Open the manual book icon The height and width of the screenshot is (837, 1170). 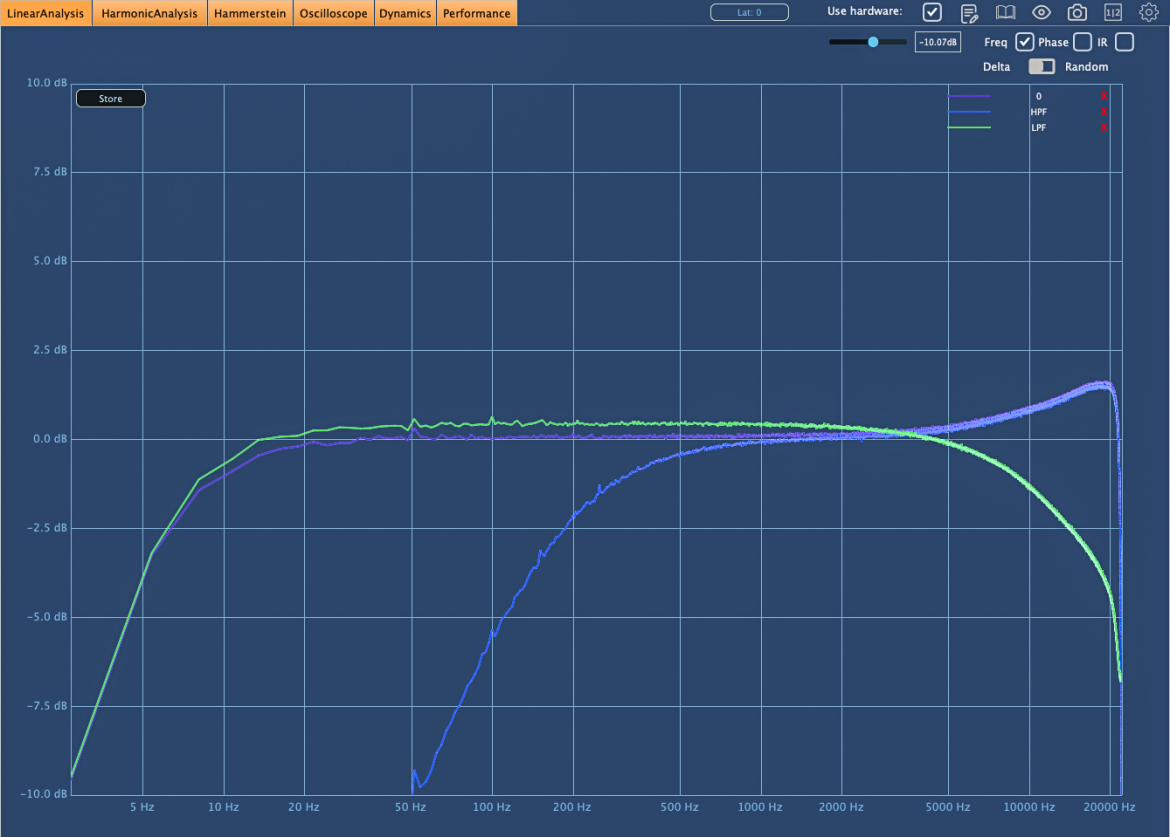(1005, 13)
